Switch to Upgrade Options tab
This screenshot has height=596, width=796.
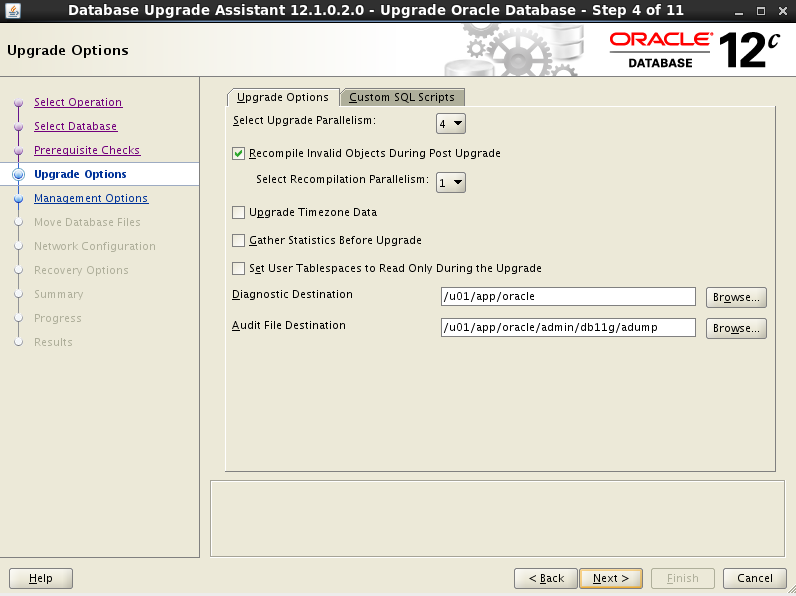click(x=283, y=97)
